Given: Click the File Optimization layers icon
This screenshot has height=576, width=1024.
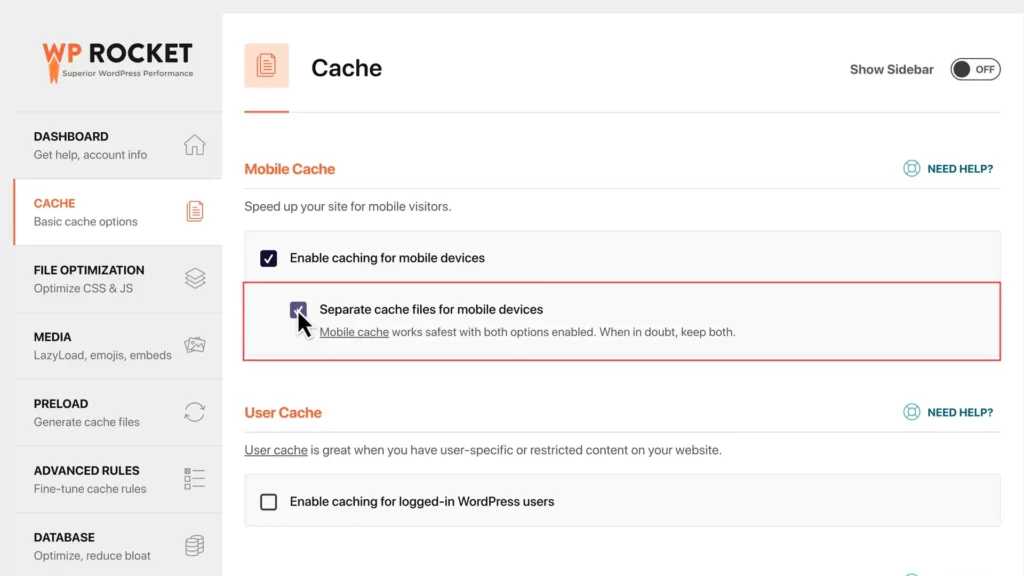Looking at the screenshot, I should (x=195, y=278).
